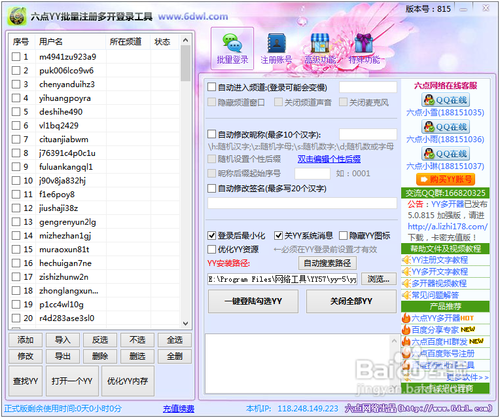Click the app logo icon in title bar
This screenshot has width=500, height=418.
pyautogui.click(x=17, y=16)
